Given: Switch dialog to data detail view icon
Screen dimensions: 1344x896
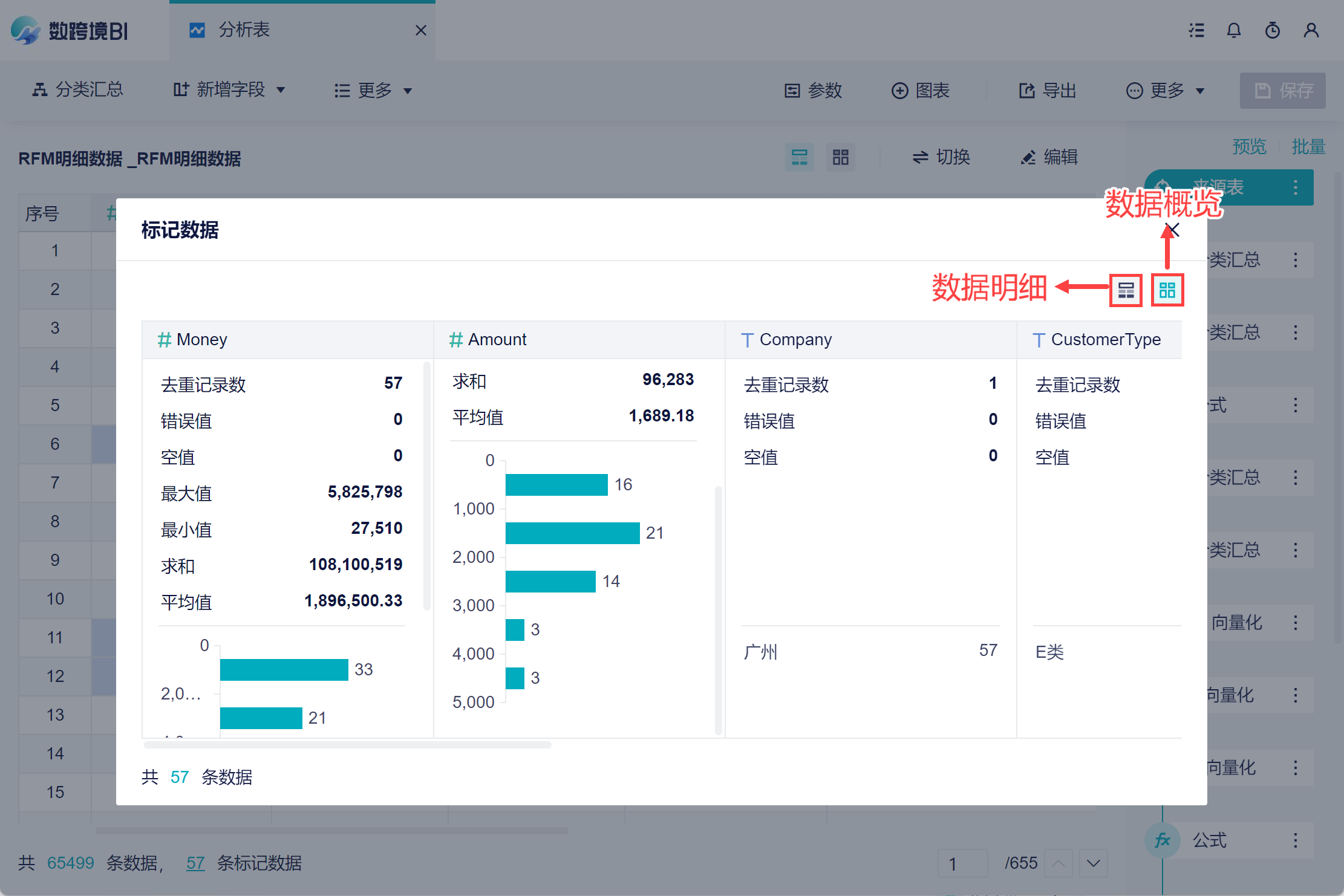Looking at the screenshot, I should coord(1126,291).
